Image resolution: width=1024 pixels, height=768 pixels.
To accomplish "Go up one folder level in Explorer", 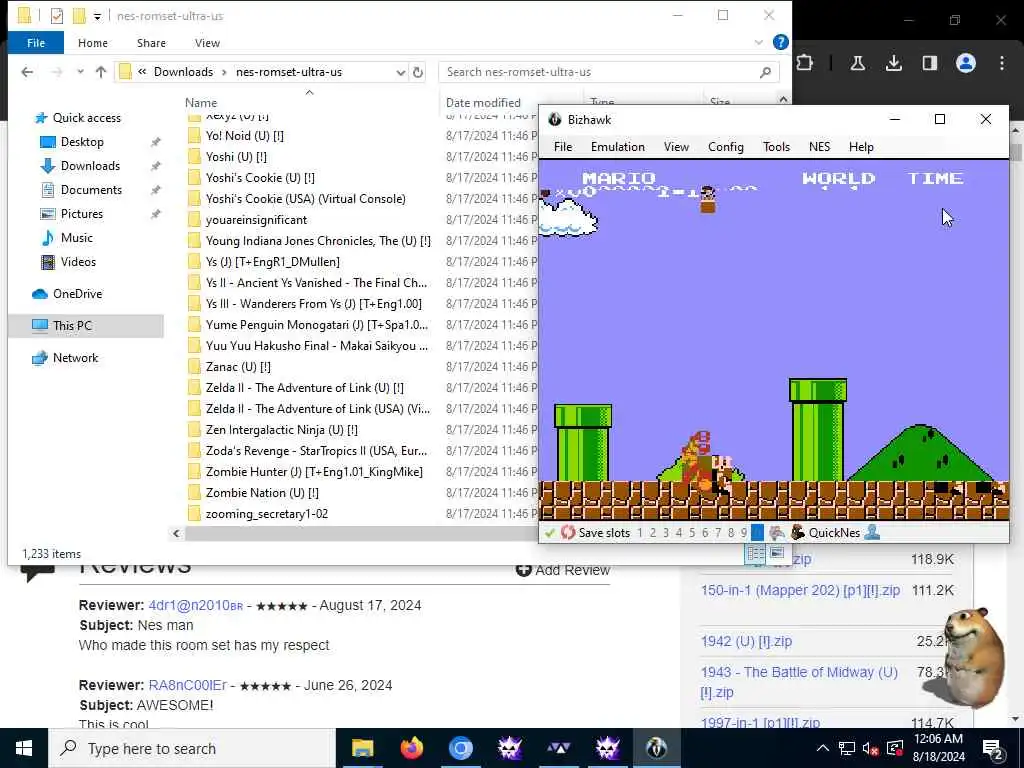I will pos(101,72).
